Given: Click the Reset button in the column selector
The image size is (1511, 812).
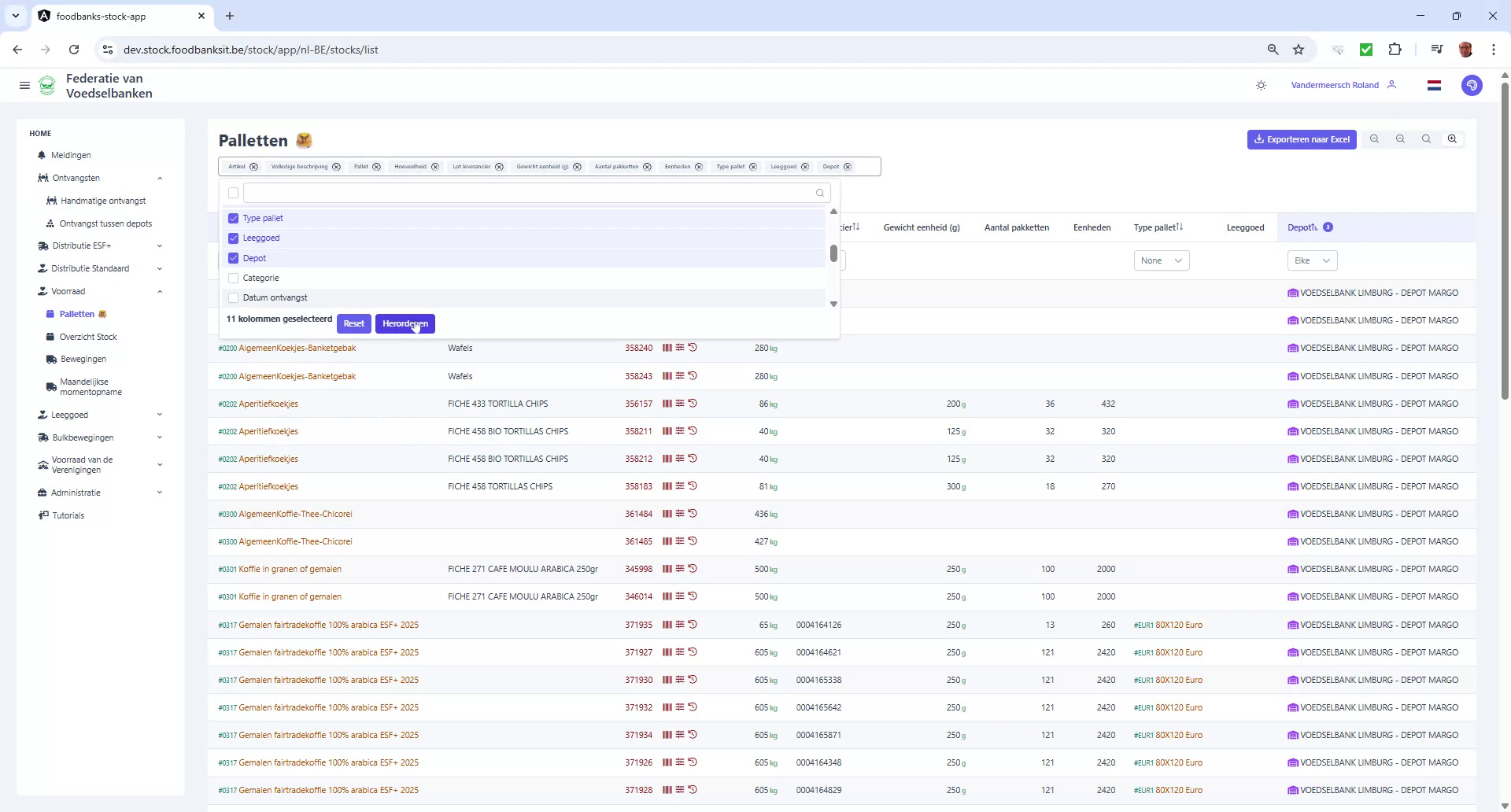Looking at the screenshot, I should click(x=353, y=323).
